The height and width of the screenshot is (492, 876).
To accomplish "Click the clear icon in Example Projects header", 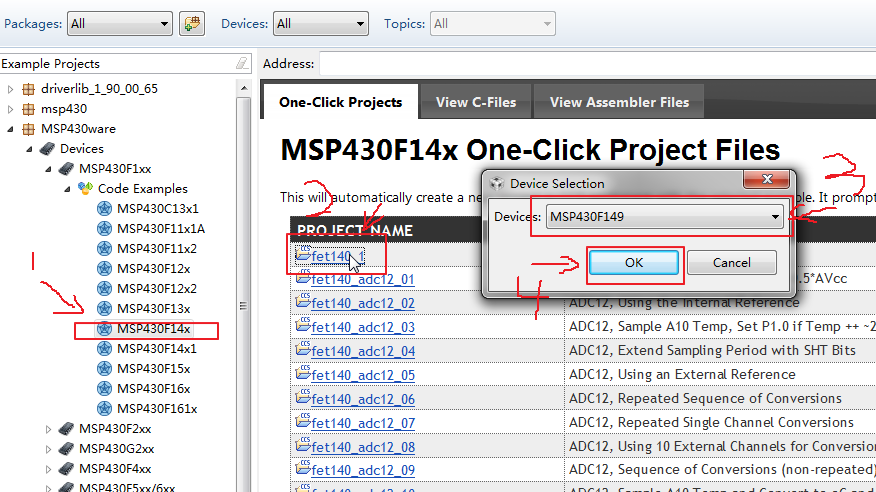I will click(242, 64).
